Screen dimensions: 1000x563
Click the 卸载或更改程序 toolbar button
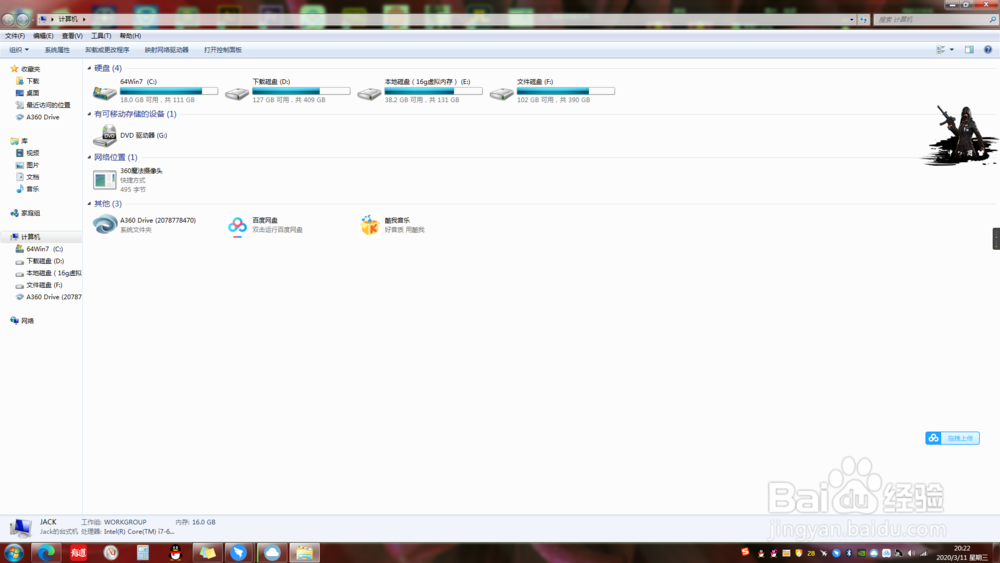tap(107, 50)
